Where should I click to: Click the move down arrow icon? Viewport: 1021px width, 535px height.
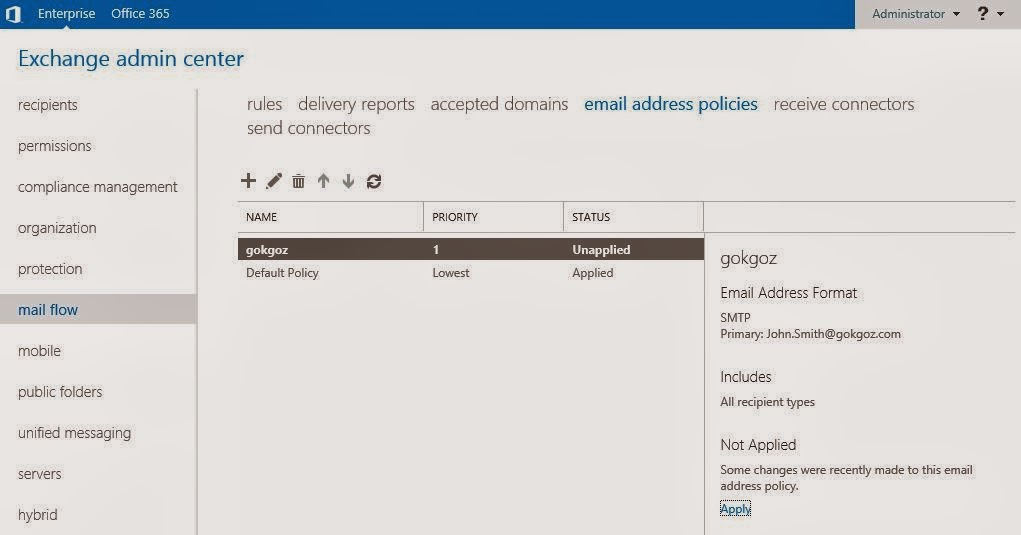pos(348,181)
